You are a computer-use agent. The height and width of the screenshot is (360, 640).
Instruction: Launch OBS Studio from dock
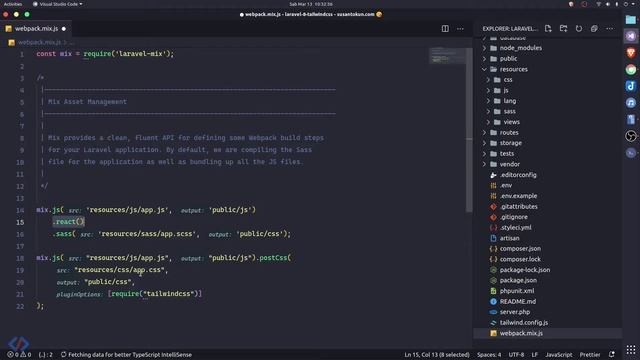coord(631,136)
